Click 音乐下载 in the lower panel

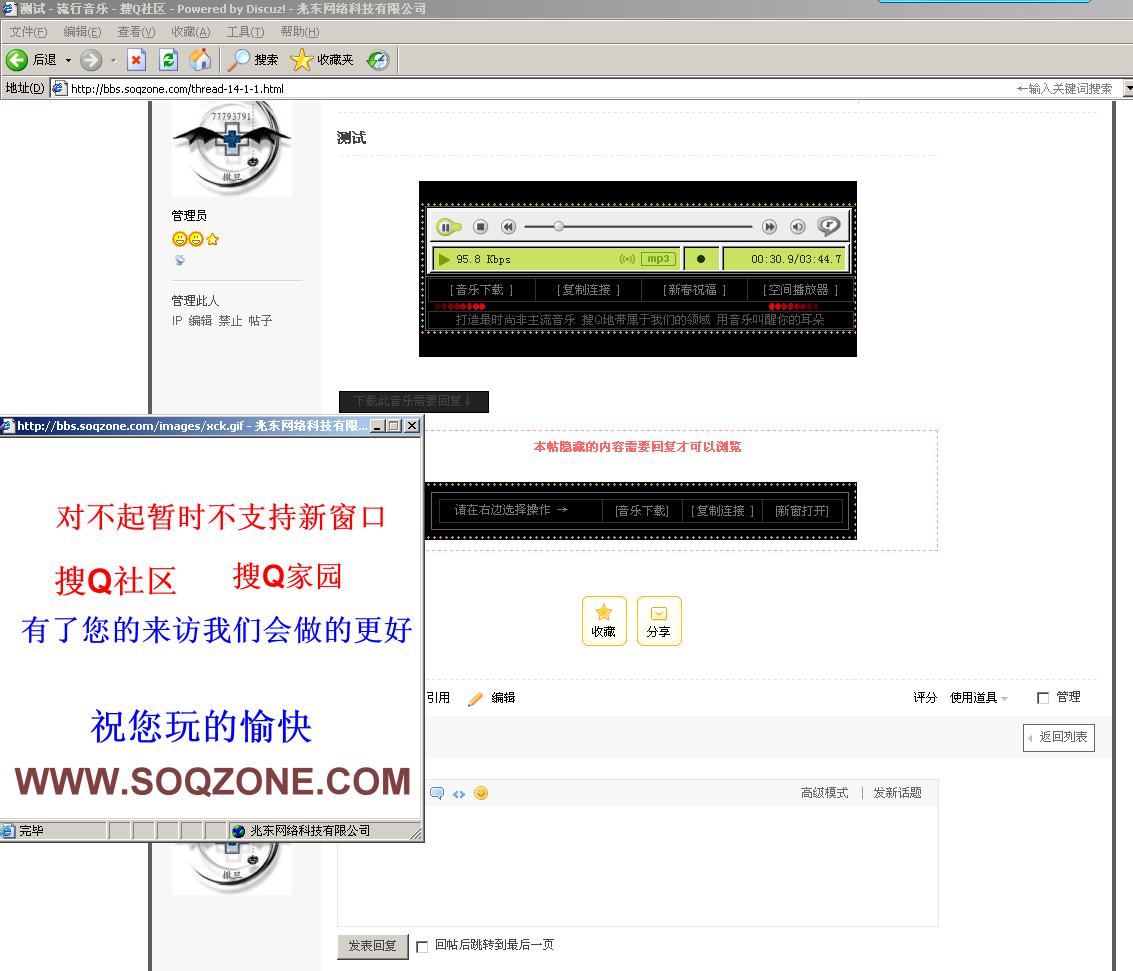pyautogui.click(x=642, y=511)
